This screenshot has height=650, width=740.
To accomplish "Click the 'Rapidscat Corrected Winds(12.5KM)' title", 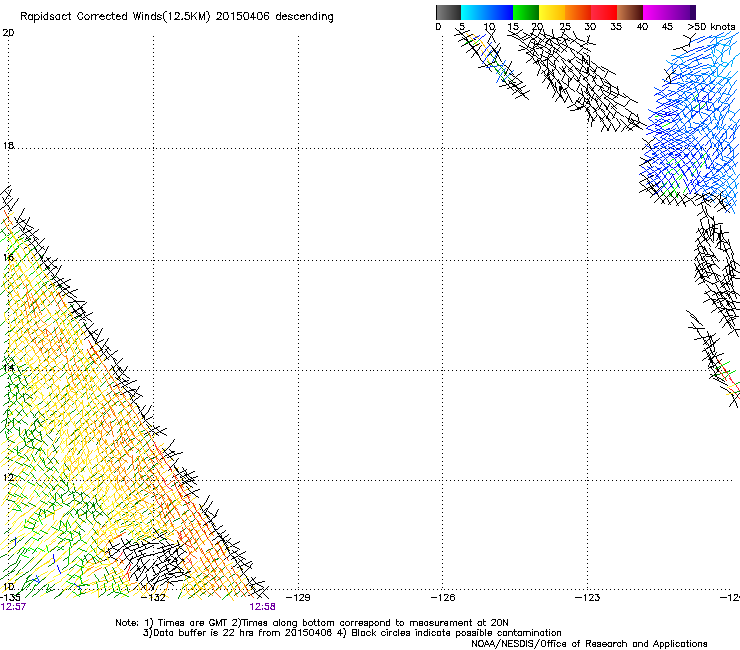I will tap(115, 17).
